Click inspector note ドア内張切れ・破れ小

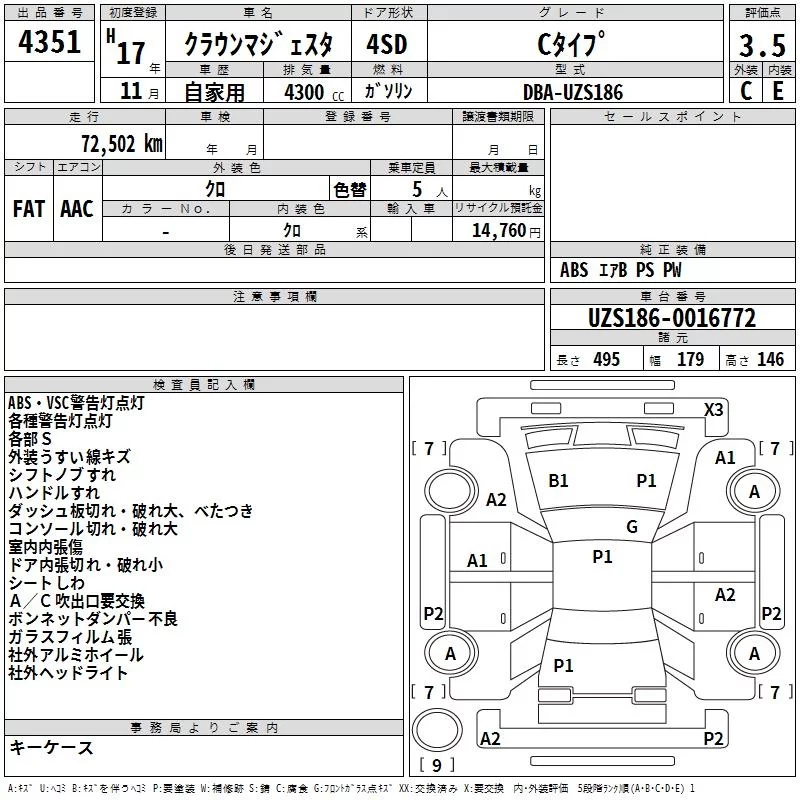[x=85, y=564]
